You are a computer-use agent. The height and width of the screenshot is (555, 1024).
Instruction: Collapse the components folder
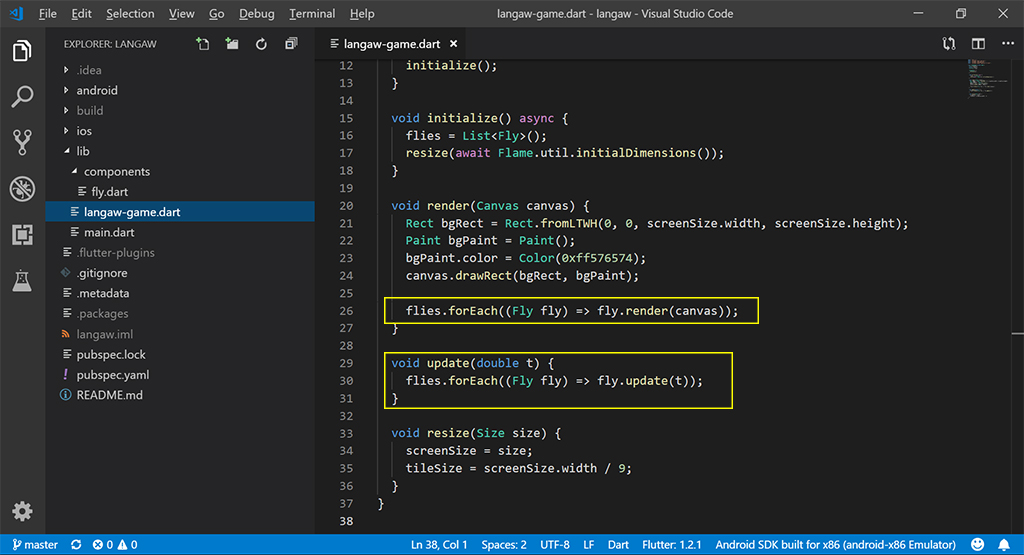[116, 172]
